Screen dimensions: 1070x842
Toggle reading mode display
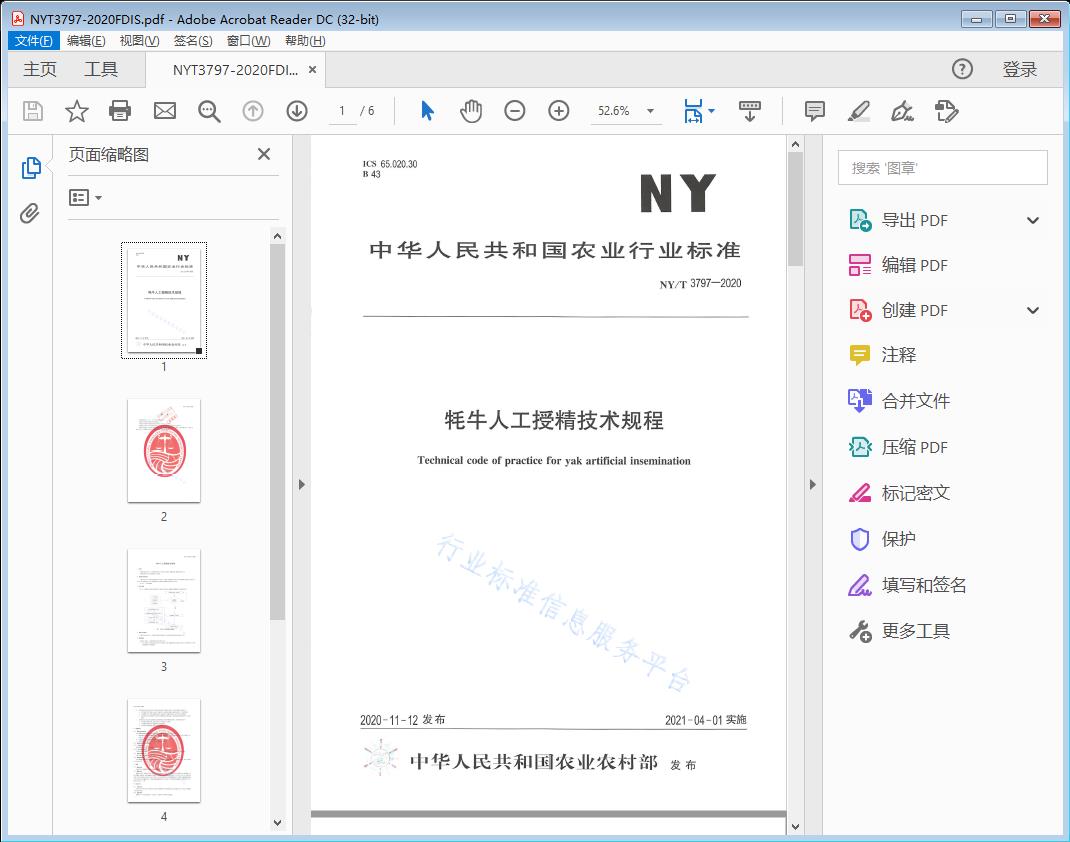(x=750, y=111)
